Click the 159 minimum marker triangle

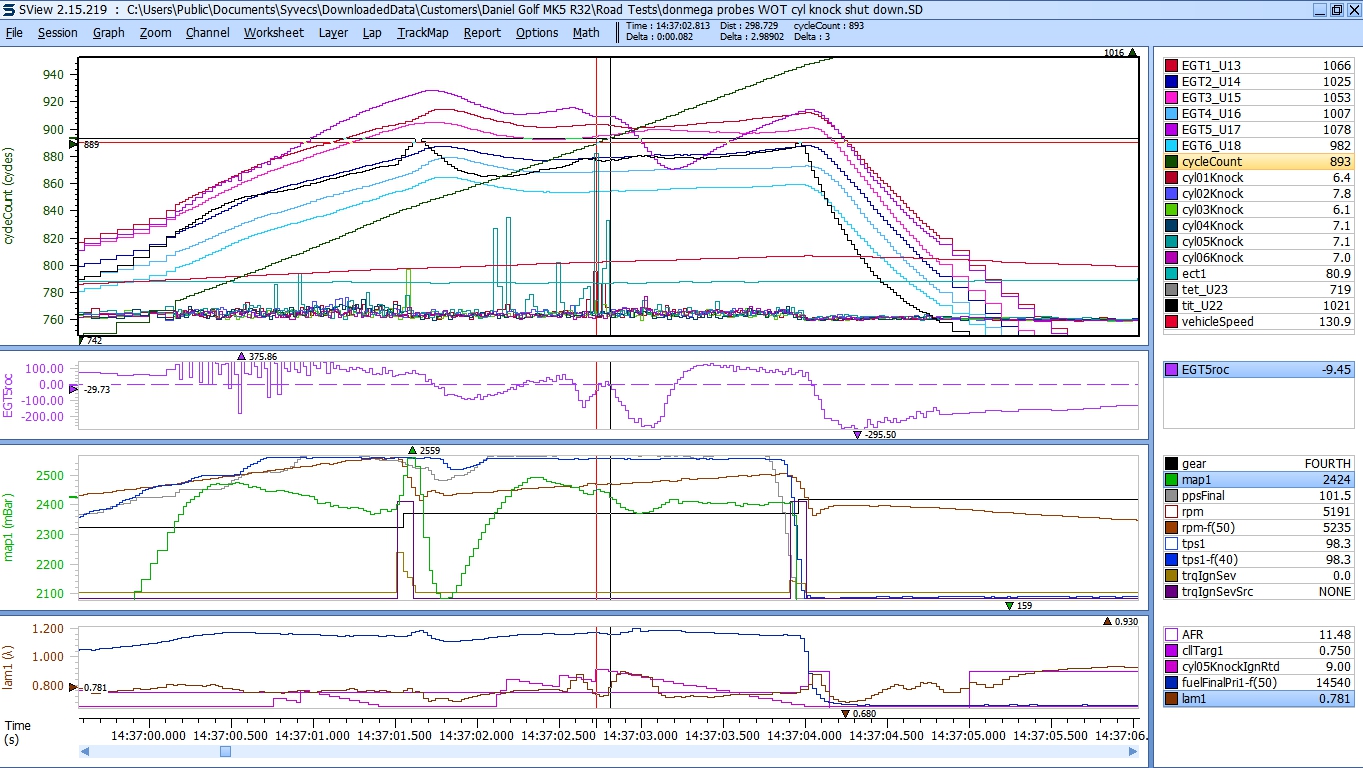click(x=1009, y=605)
